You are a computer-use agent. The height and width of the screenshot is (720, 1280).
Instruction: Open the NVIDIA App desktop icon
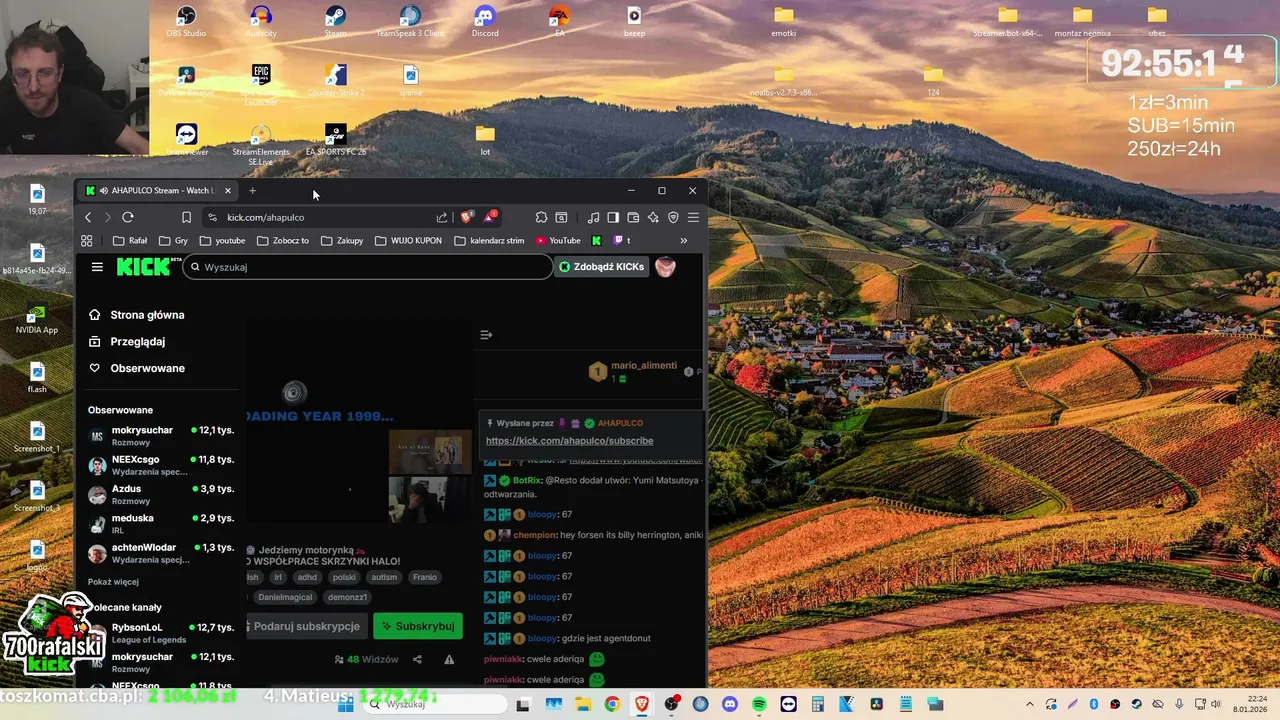pyautogui.click(x=37, y=320)
